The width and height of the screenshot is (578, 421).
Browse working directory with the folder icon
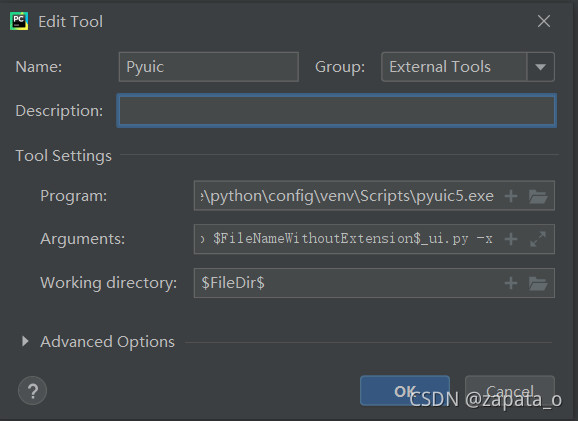coord(538,283)
